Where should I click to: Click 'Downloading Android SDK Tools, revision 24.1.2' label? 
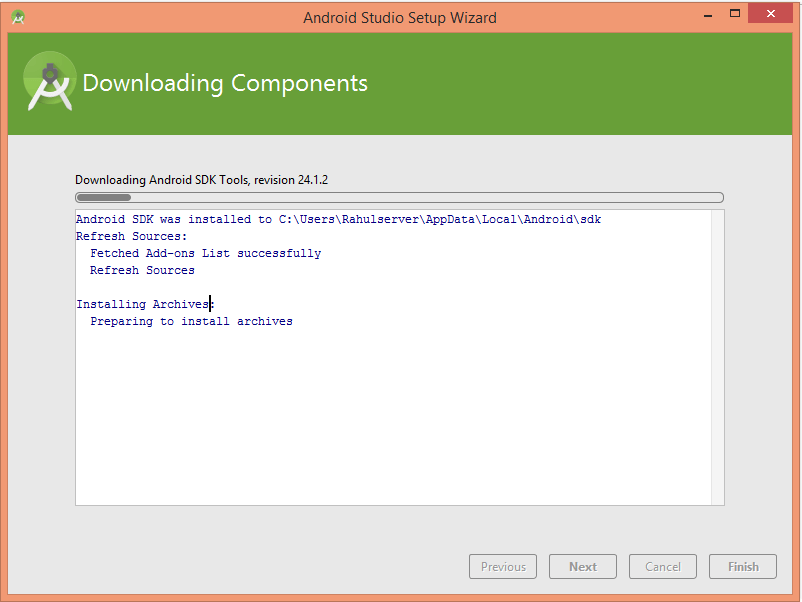click(202, 180)
